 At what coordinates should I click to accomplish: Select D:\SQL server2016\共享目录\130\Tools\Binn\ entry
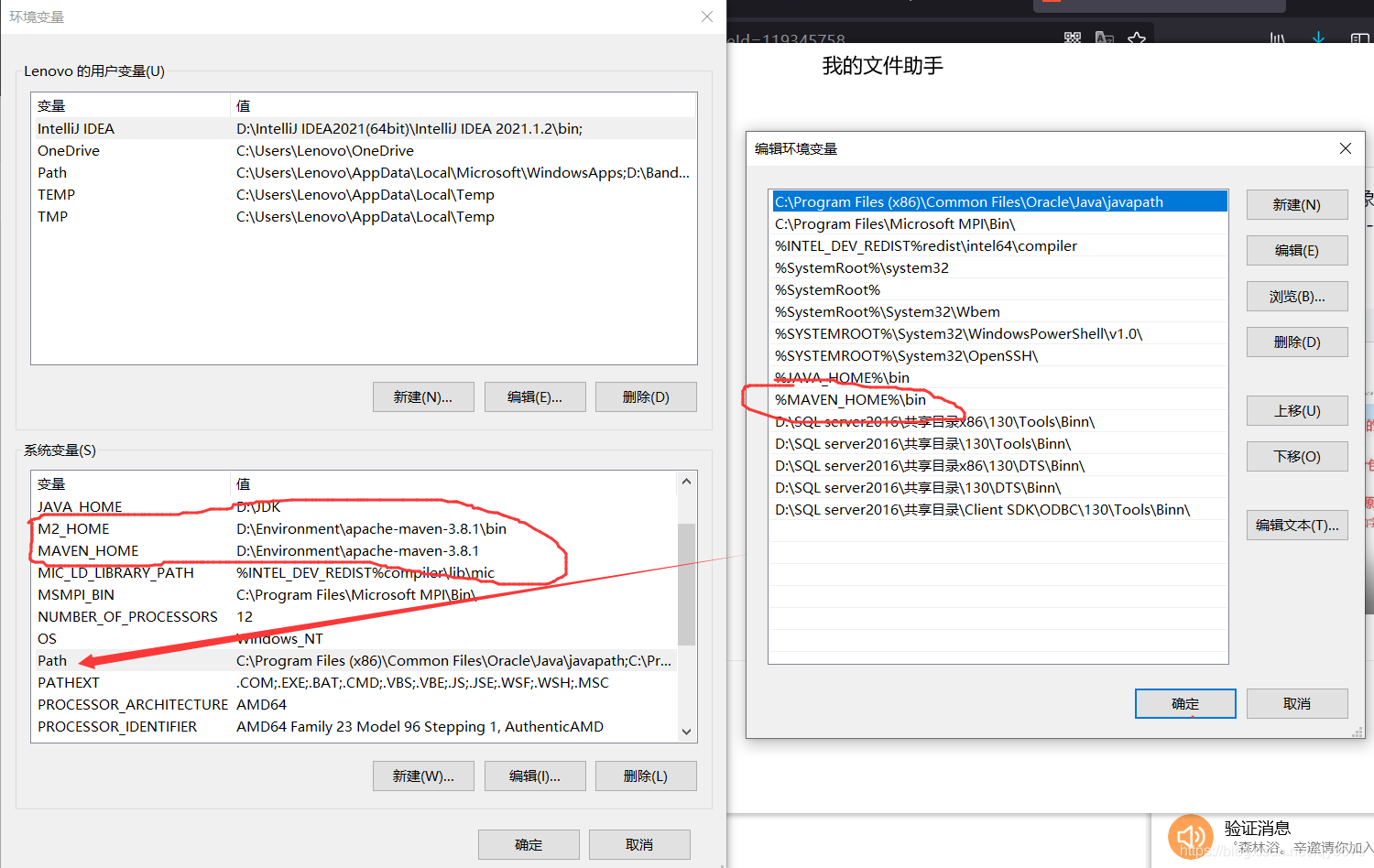click(998, 443)
